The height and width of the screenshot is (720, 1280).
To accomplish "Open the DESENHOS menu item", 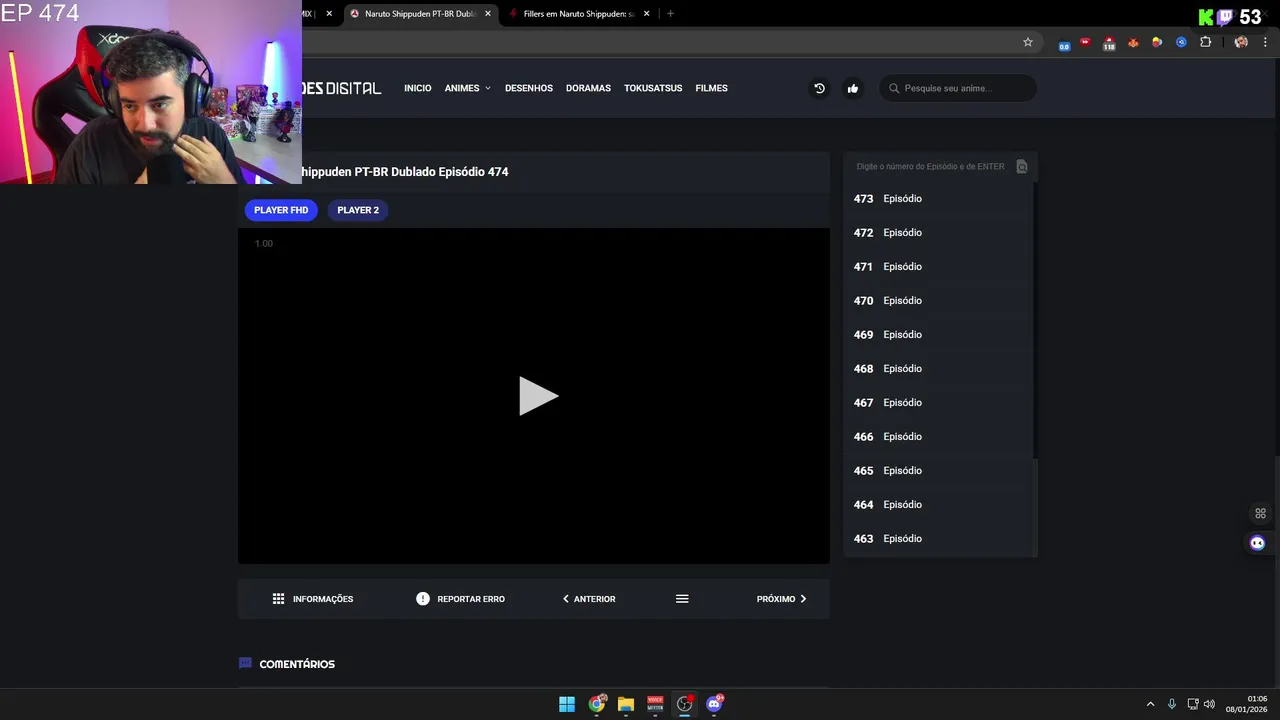I will tap(529, 88).
